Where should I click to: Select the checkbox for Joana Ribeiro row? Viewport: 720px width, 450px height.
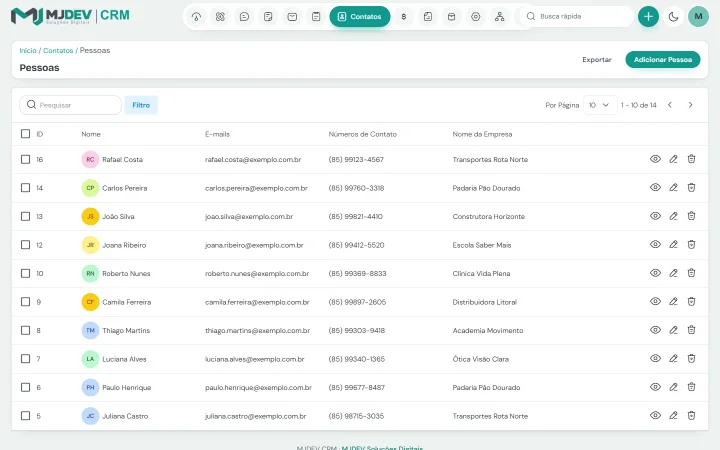25,245
